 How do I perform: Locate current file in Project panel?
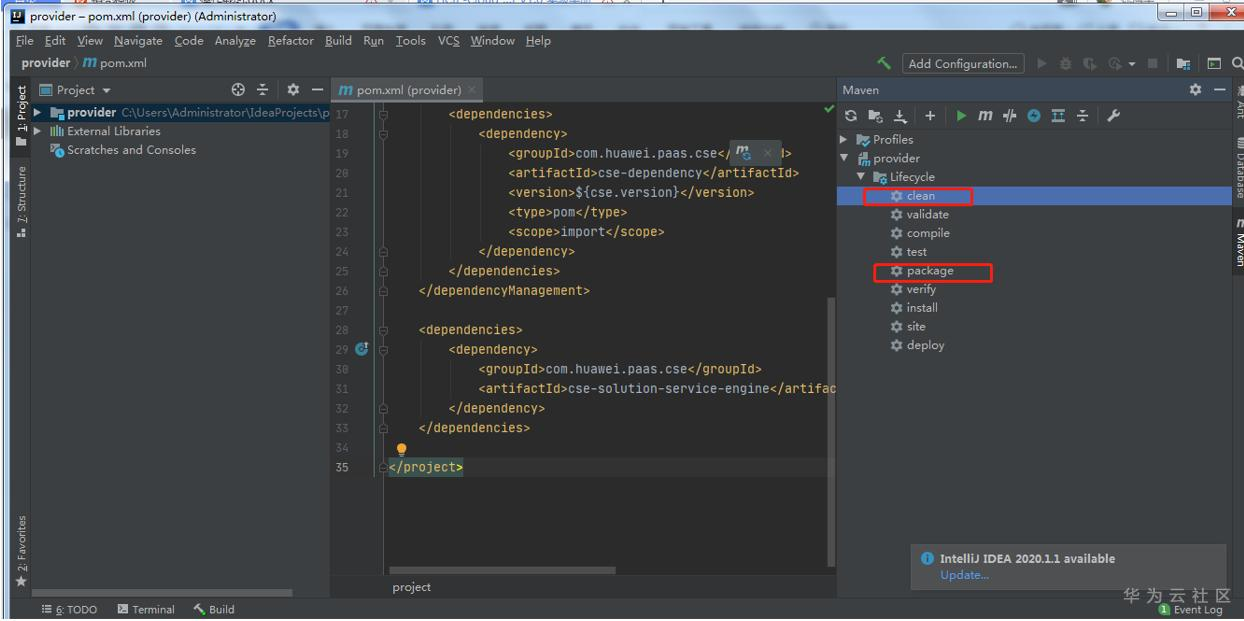[238, 90]
